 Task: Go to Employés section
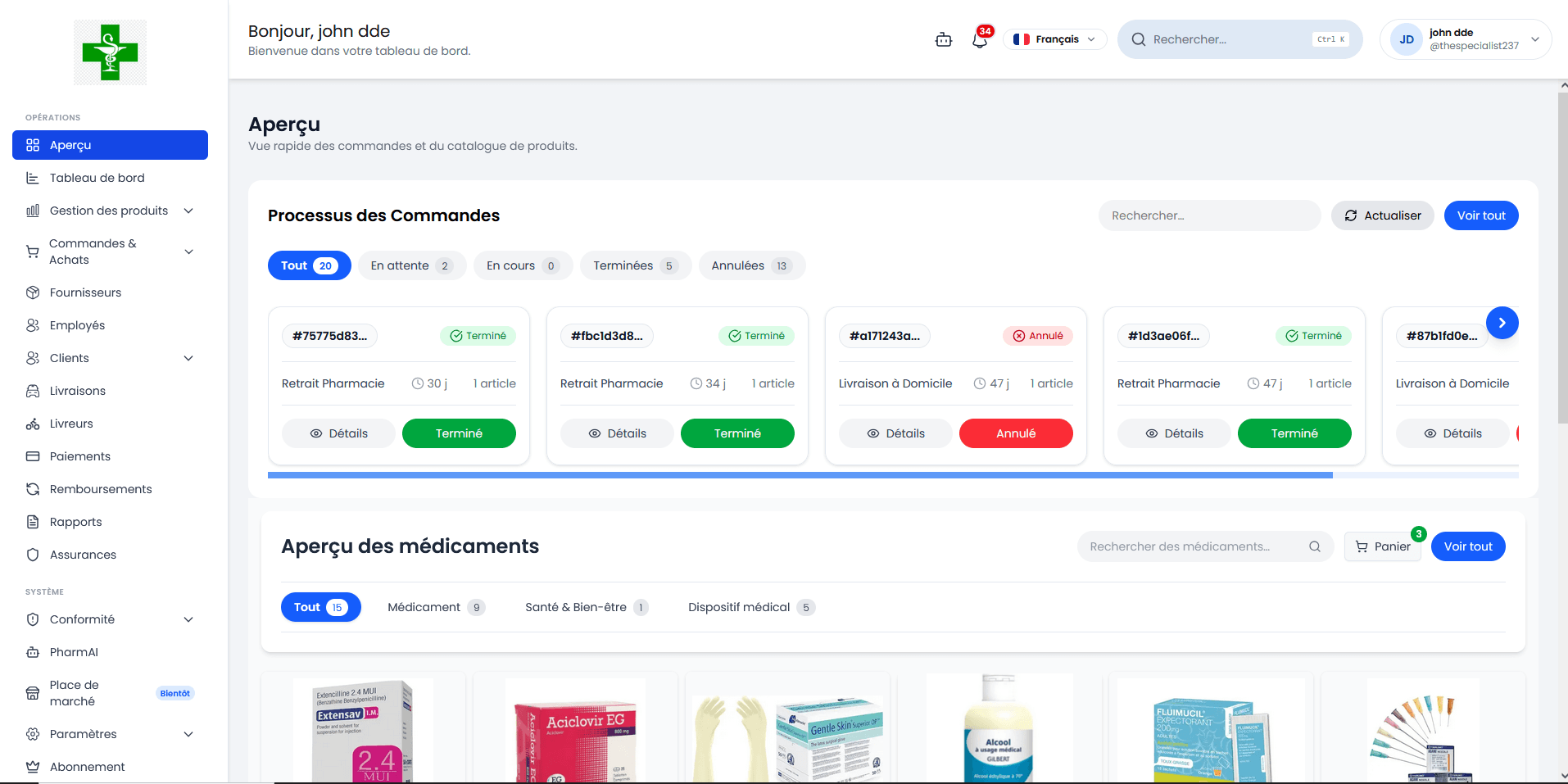[x=110, y=325]
